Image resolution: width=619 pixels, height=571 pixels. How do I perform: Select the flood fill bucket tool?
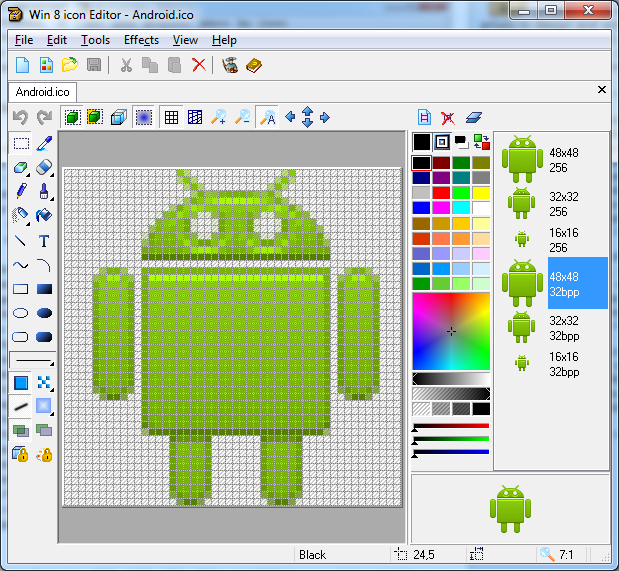click(44, 216)
